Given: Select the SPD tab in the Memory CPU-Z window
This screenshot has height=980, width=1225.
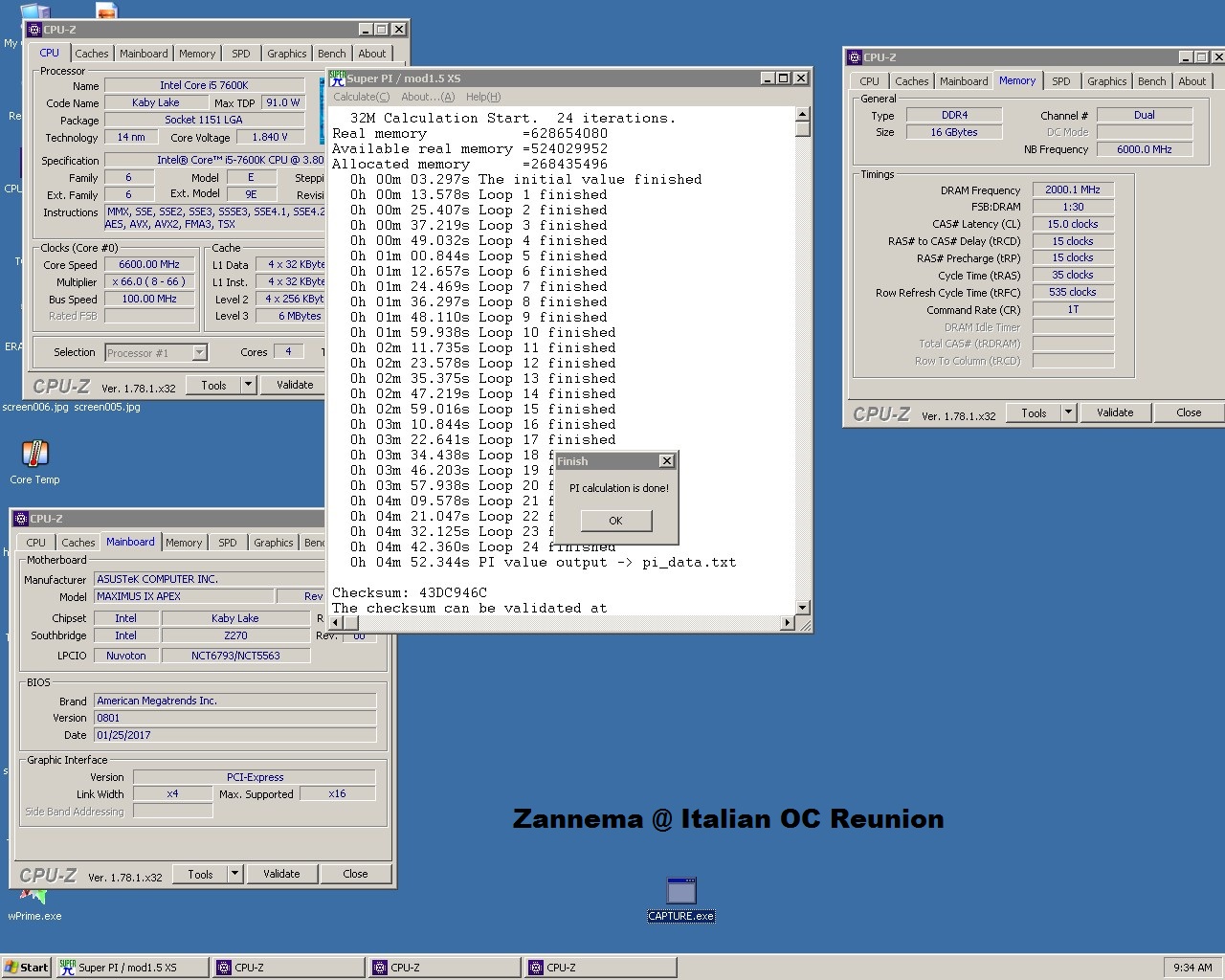Looking at the screenshot, I should (1061, 81).
